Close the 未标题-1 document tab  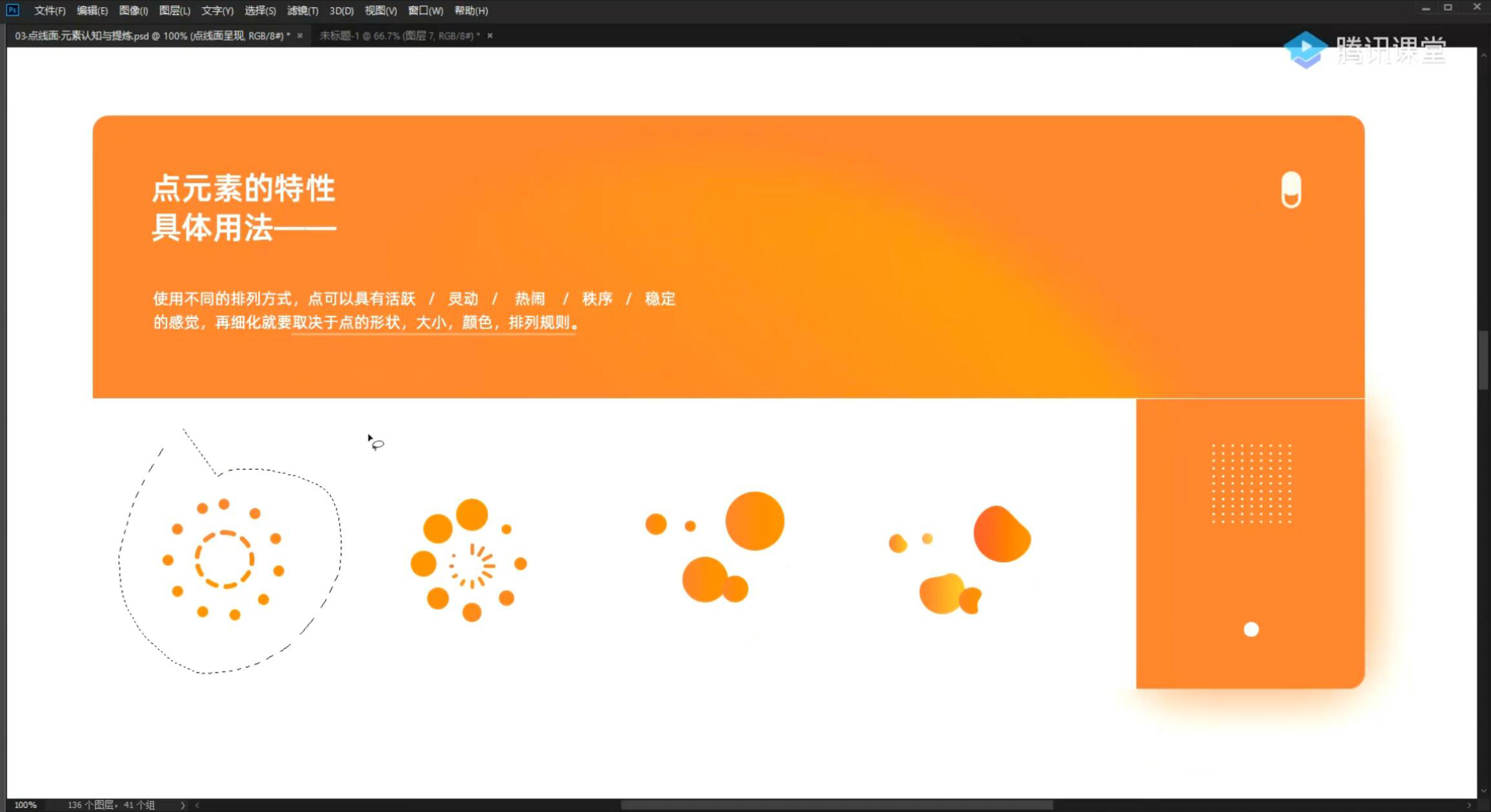tap(490, 36)
